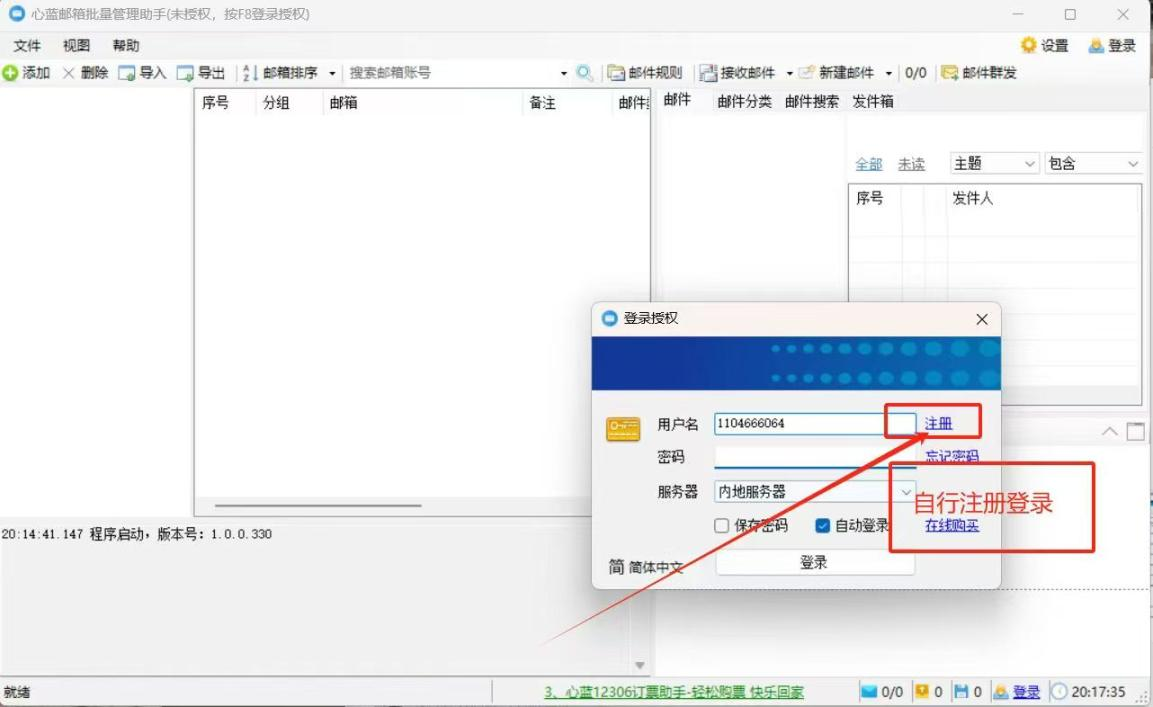Open the server (内地服务器) dropdown

(815, 491)
